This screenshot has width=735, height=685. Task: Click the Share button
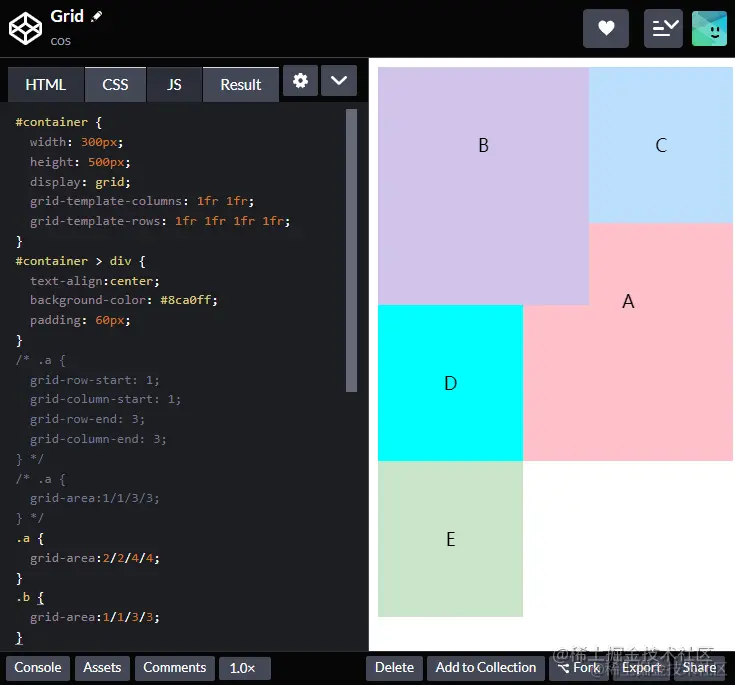coord(699,668)
